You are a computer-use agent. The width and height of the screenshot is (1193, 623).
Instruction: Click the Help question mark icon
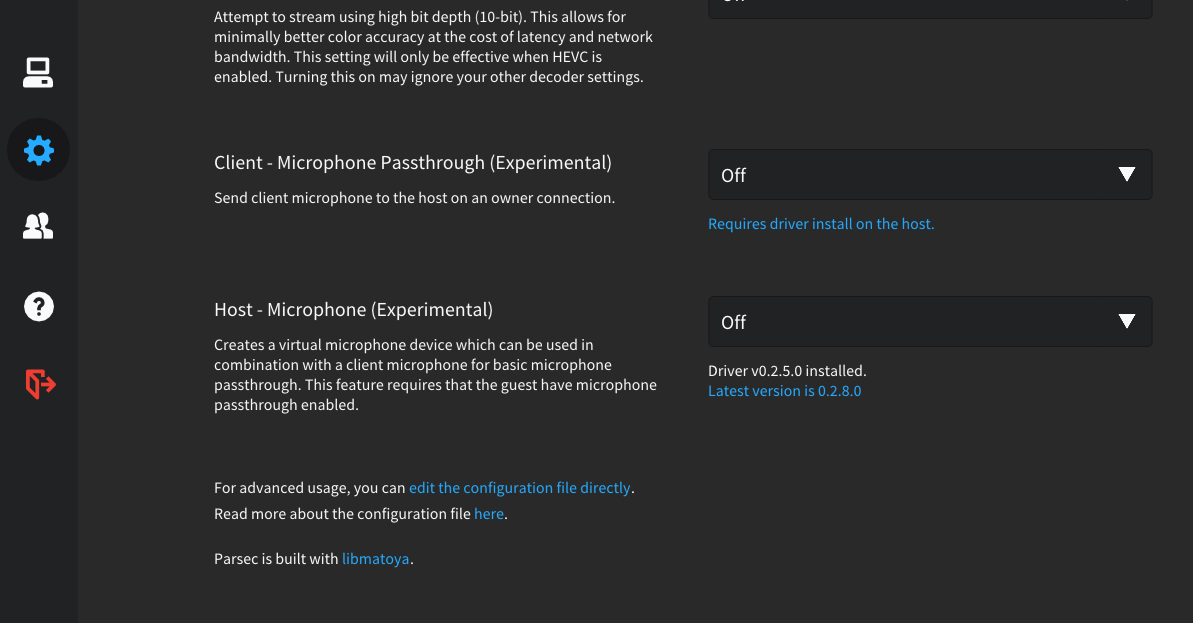38,306
